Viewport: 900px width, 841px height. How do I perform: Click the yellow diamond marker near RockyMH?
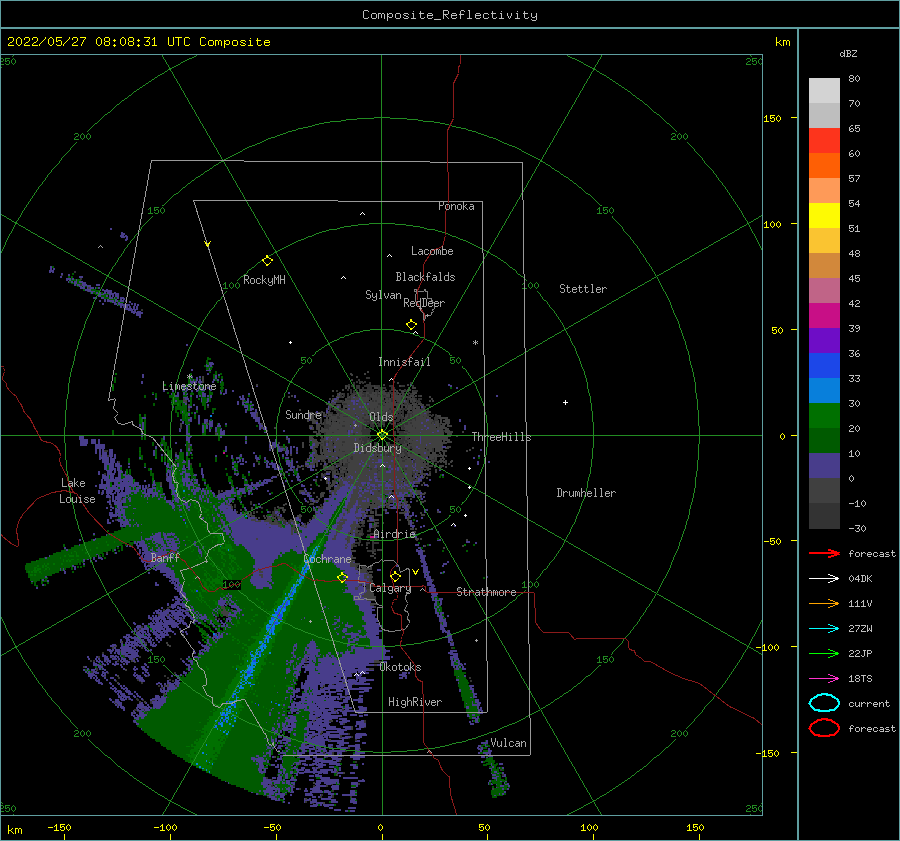(x=267, y=261)
